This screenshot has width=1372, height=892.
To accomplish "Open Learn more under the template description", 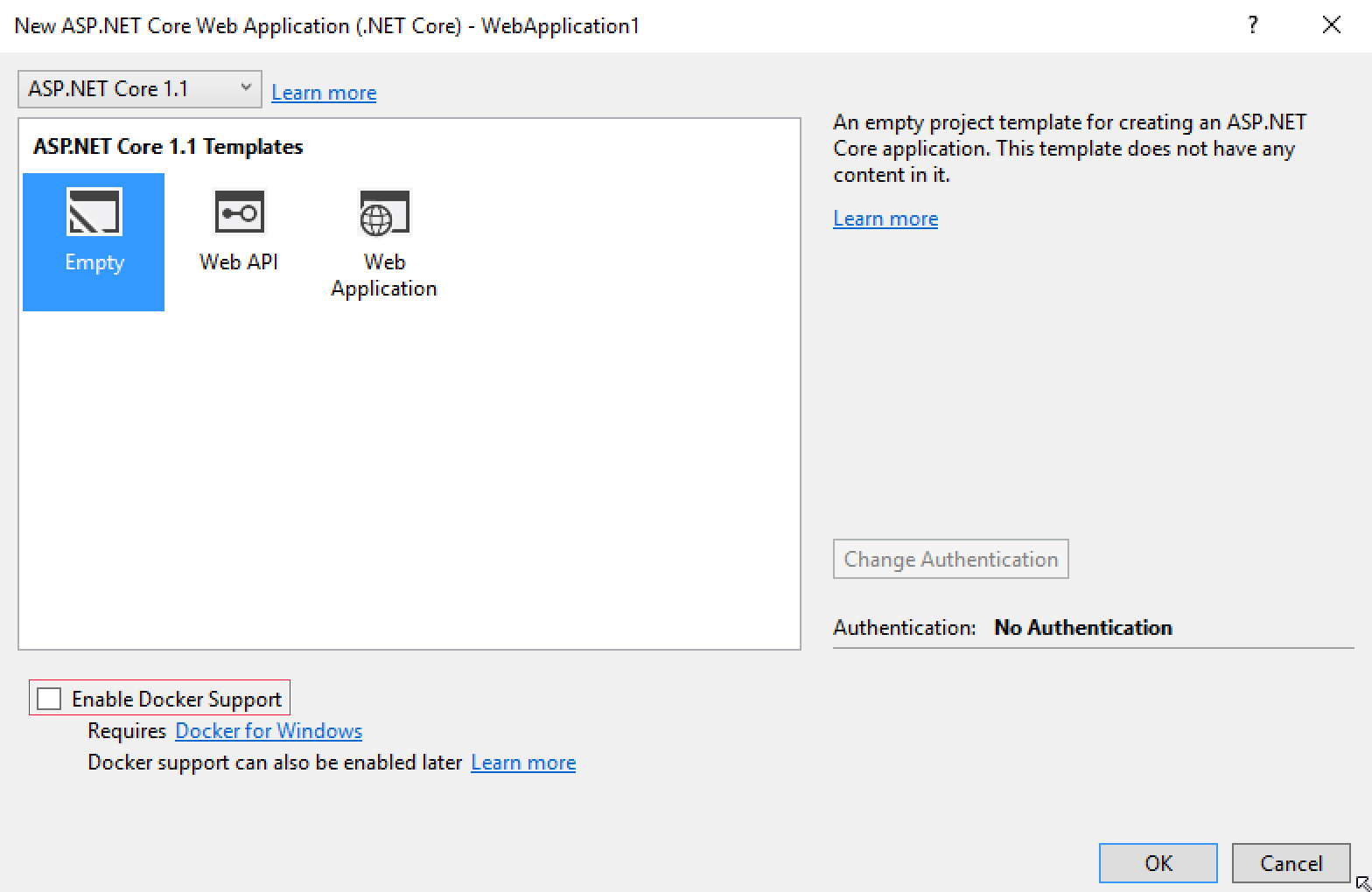I will [885, 219].
